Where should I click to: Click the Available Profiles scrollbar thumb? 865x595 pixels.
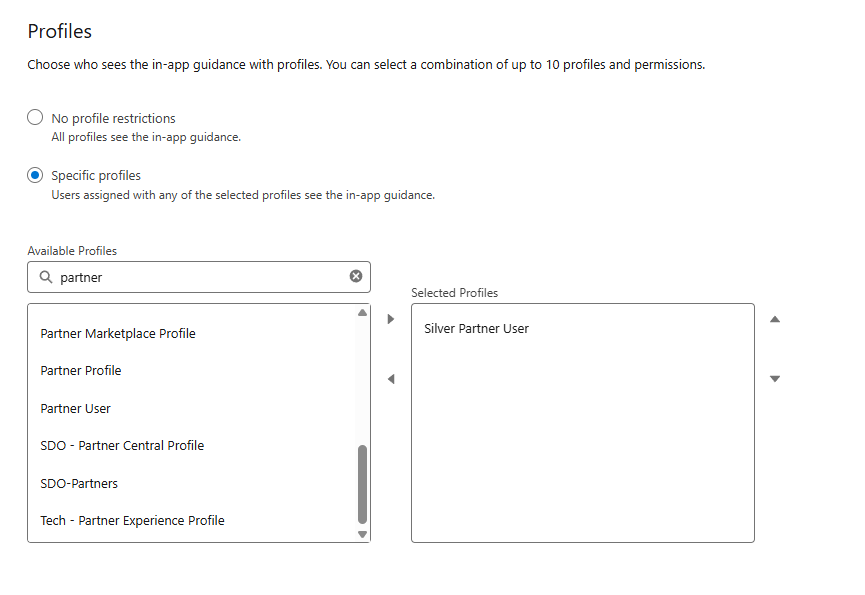[x=362, y=484]
